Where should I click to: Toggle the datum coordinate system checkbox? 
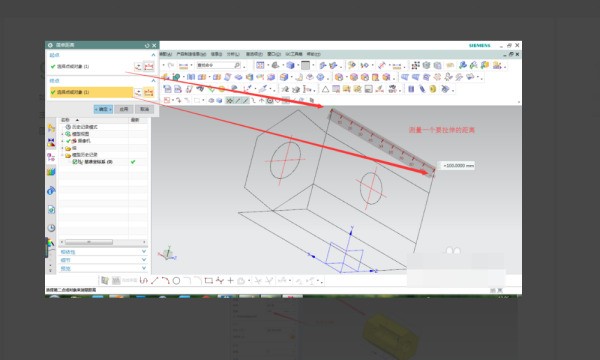(75, 162)
